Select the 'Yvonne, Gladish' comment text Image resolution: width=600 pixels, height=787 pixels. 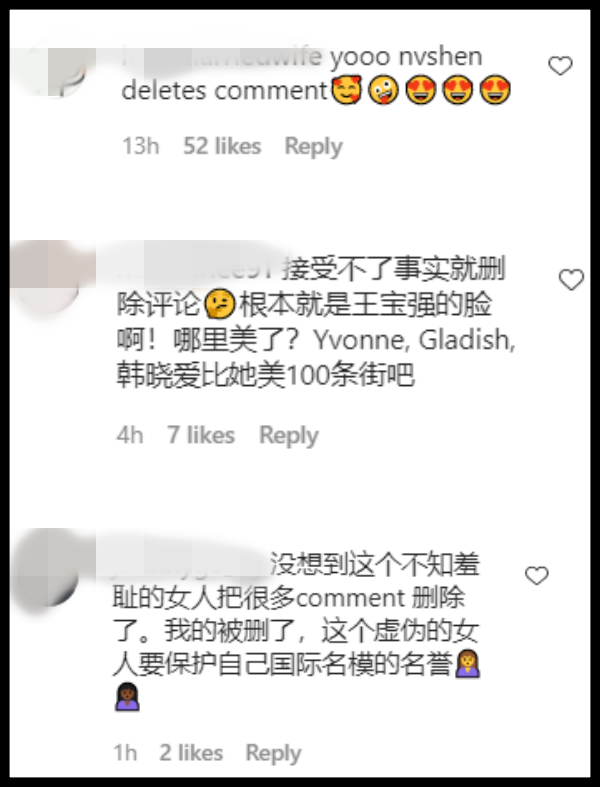315,323
